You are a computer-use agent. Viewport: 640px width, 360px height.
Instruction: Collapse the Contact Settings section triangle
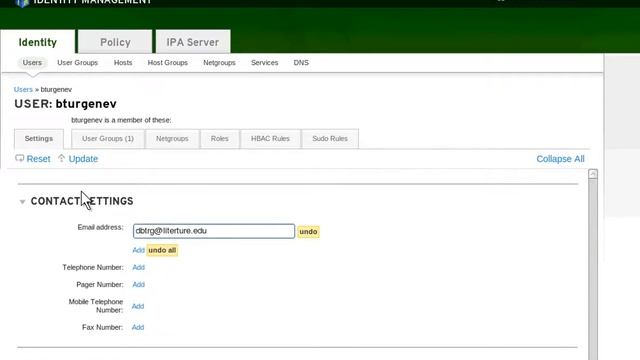point(22,202)
